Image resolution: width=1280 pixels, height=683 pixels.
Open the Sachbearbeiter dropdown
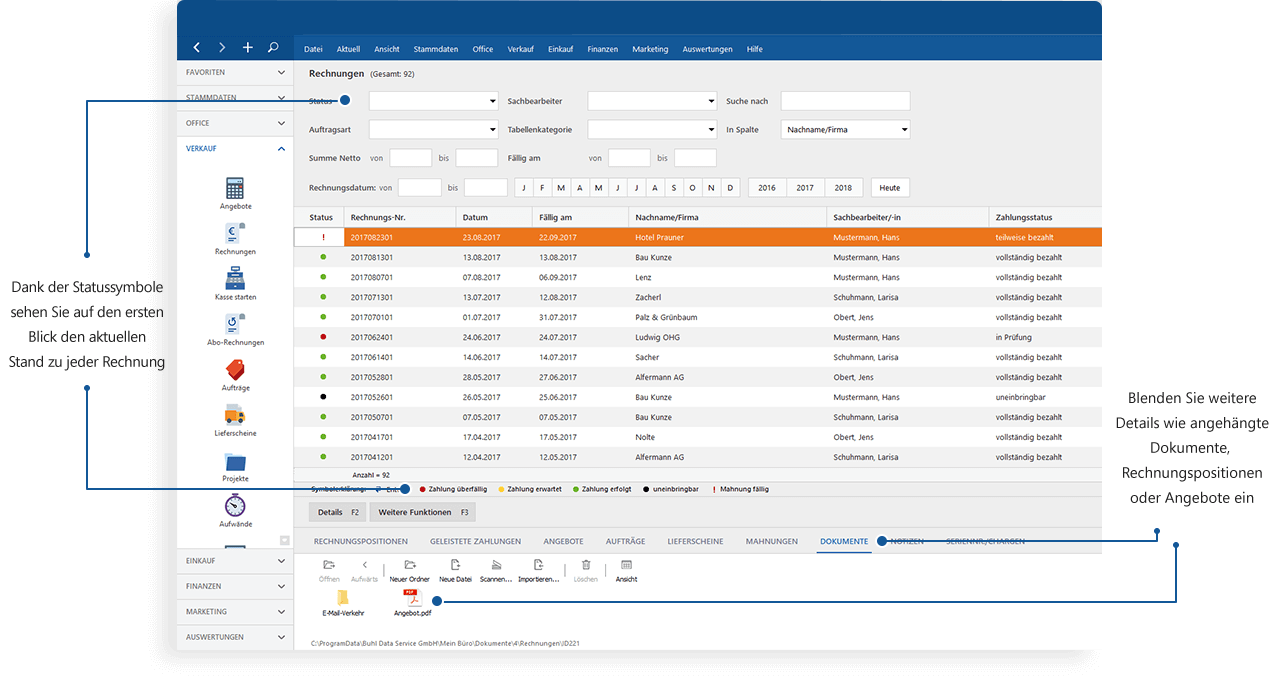(x=652, y=101)
